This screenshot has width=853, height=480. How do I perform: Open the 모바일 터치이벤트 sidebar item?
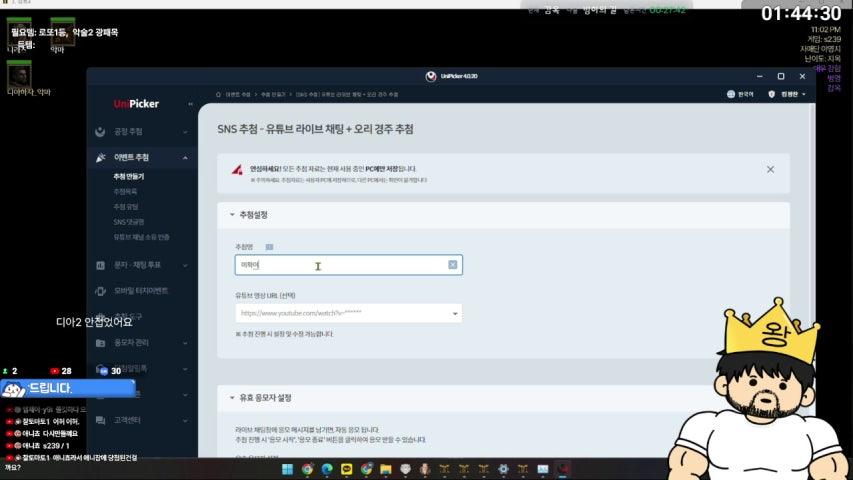click(141, 291)
